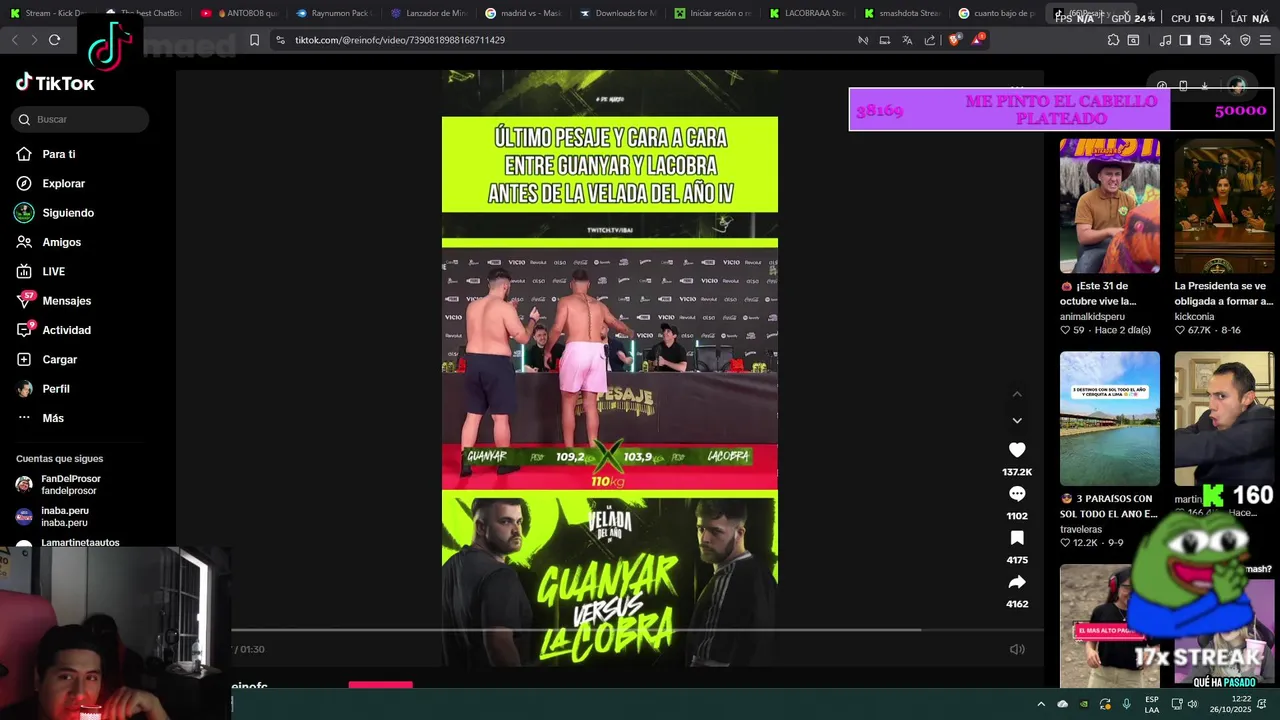Click the translate page icon in address bar

tap(907, 40)
